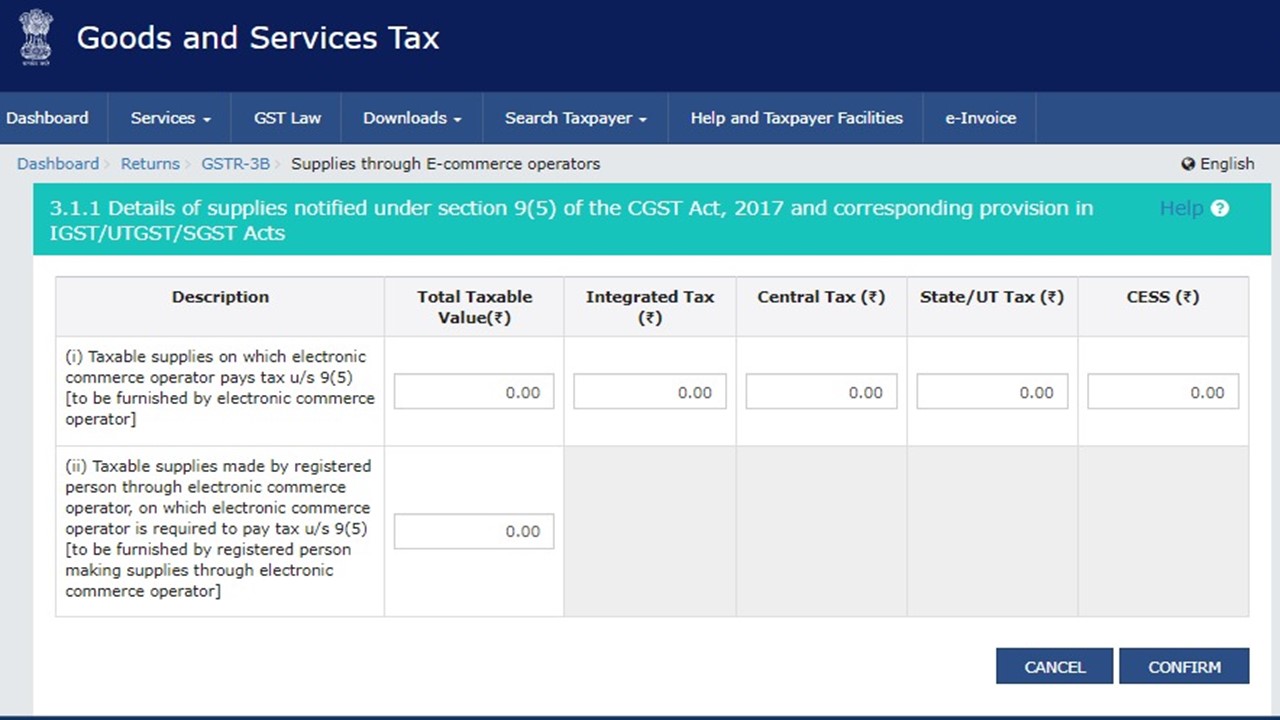Click the CANCEL button

coord(1054,667)
